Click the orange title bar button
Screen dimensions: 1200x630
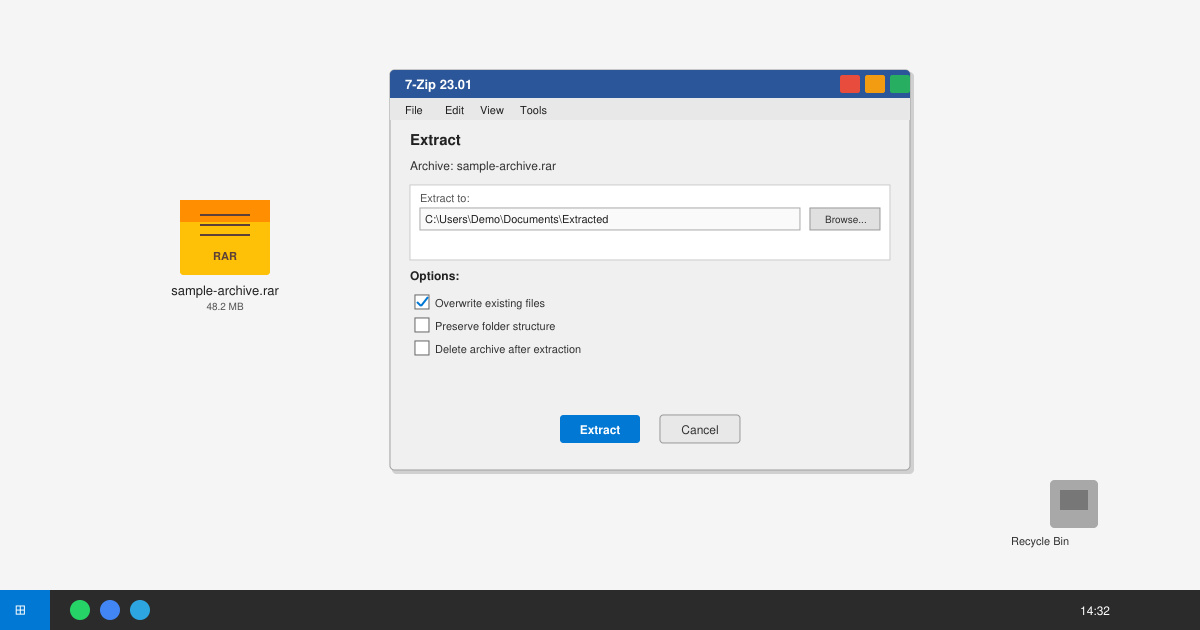pos(875,84)
